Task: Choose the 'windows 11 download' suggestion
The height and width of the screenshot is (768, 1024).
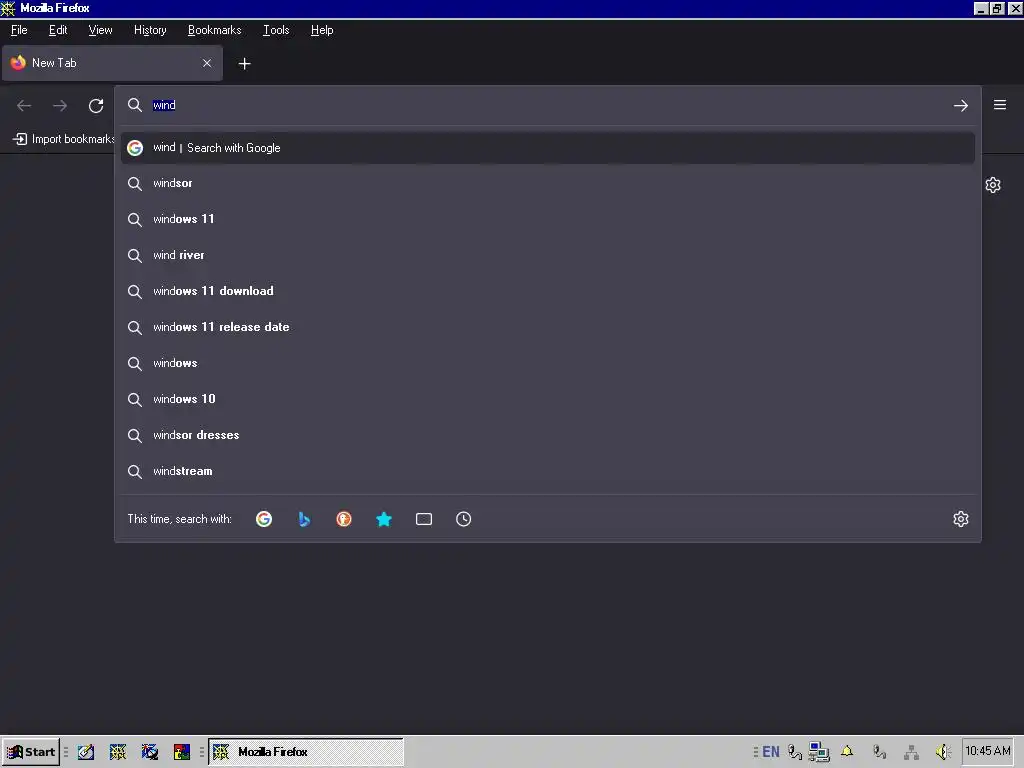Action: [x=547, y=291]
